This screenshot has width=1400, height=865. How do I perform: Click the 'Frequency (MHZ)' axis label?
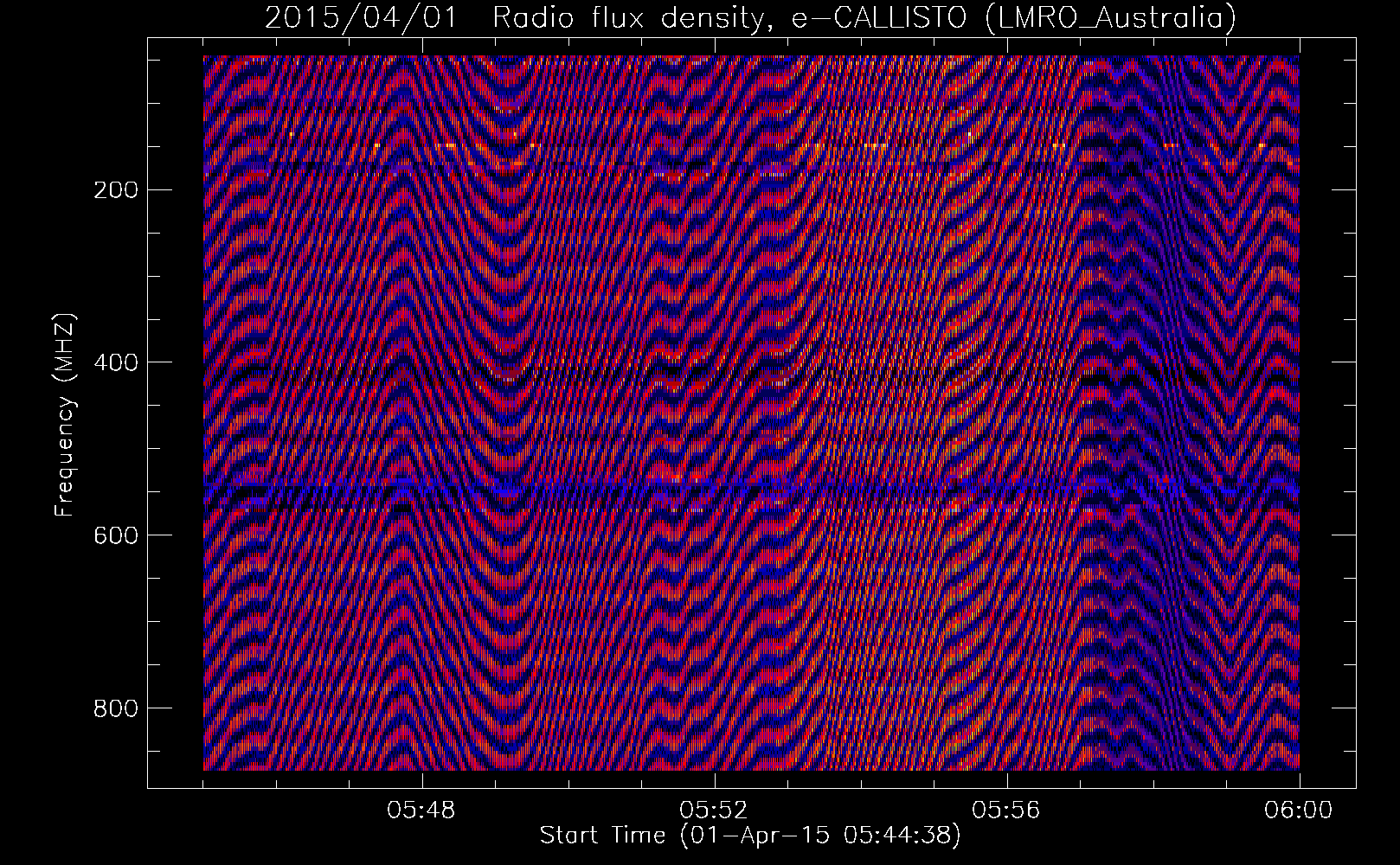tap(65, 414)
